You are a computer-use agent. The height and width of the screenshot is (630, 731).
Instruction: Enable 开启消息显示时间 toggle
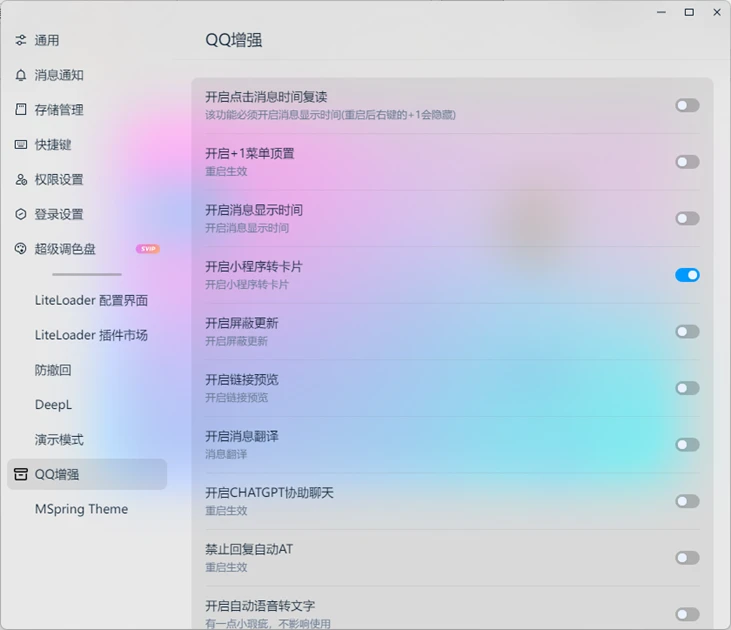[687, 218]
